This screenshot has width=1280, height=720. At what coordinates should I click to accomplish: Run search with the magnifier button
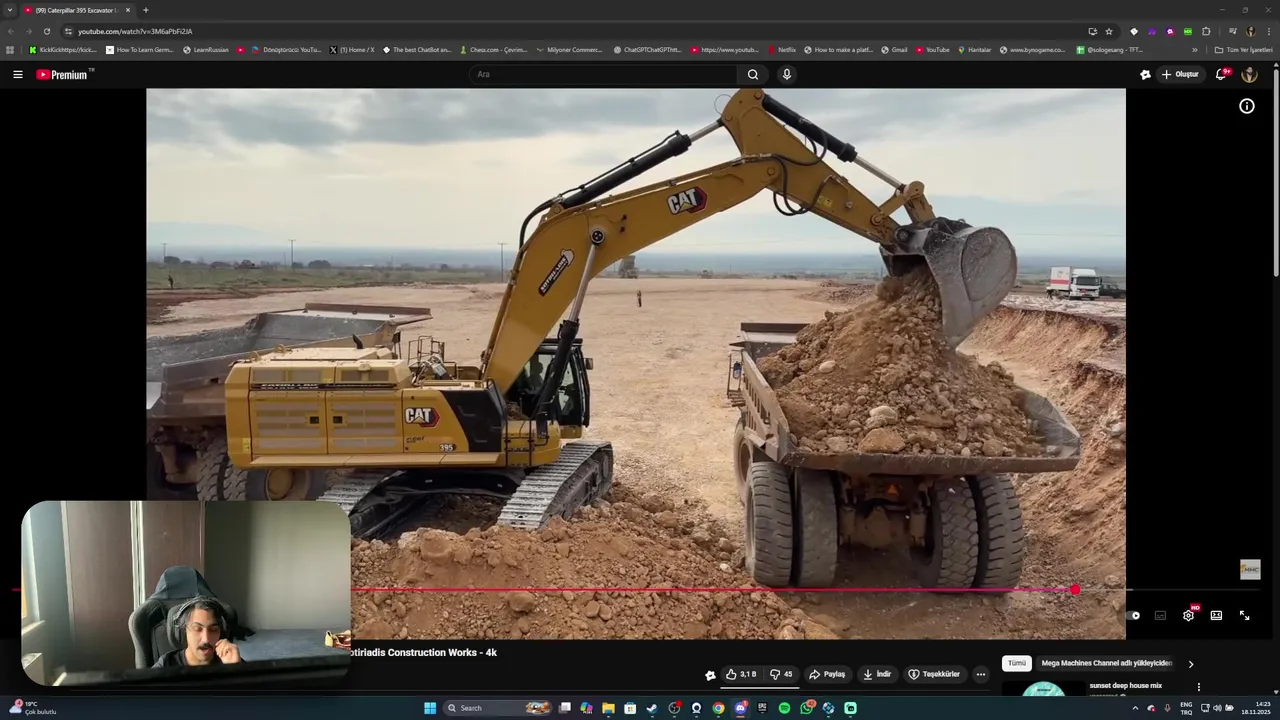click(x=753, y=74)
